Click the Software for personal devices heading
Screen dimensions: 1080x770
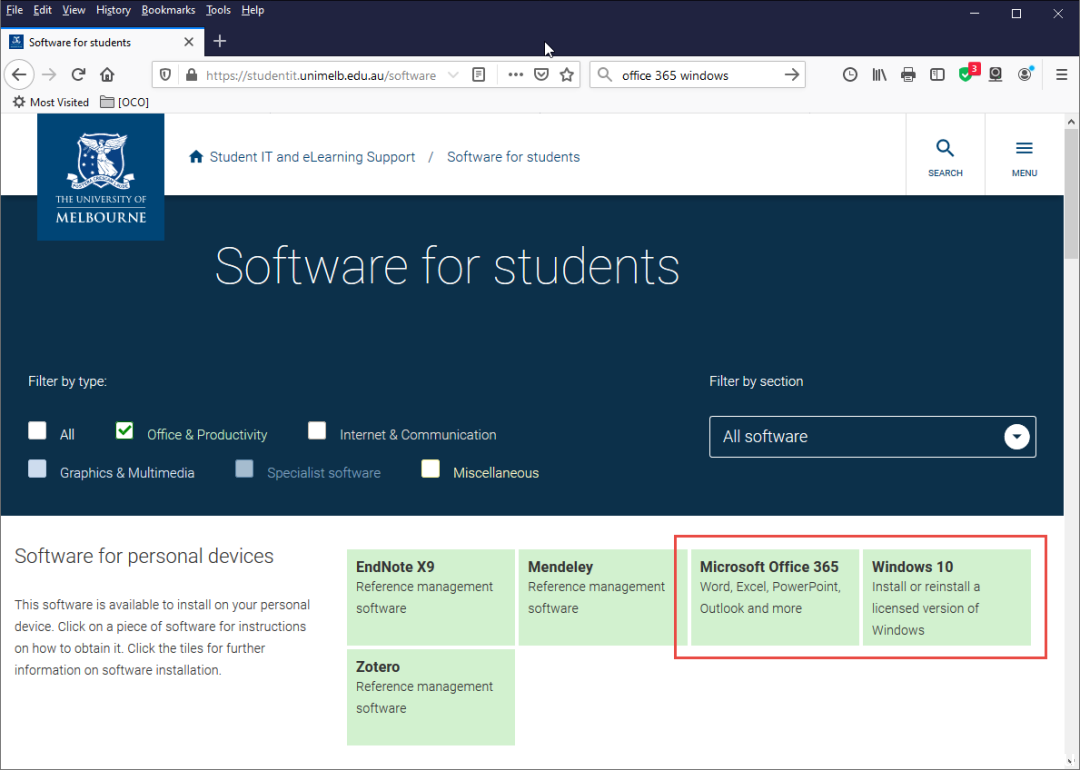pos(144,556)
